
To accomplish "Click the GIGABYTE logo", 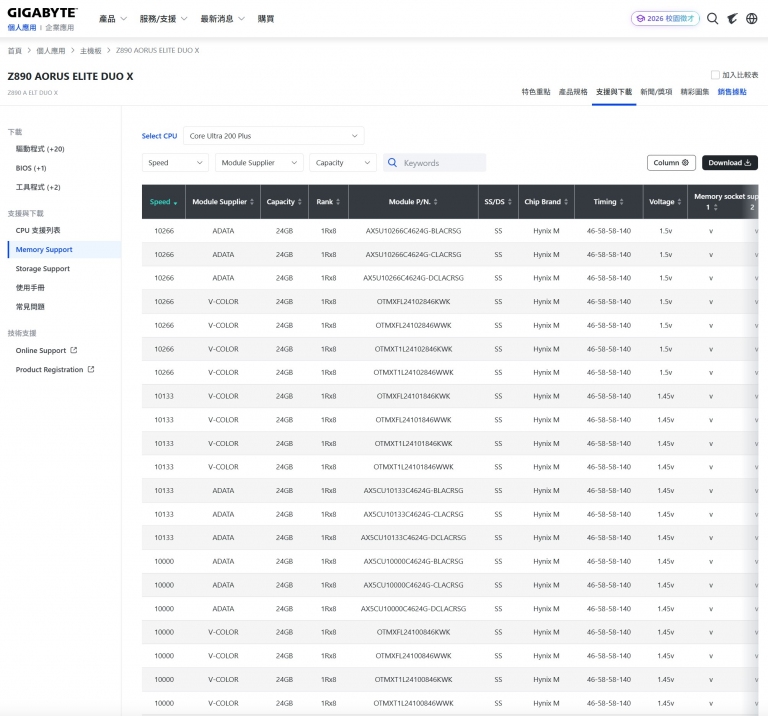I will (42, 13).
